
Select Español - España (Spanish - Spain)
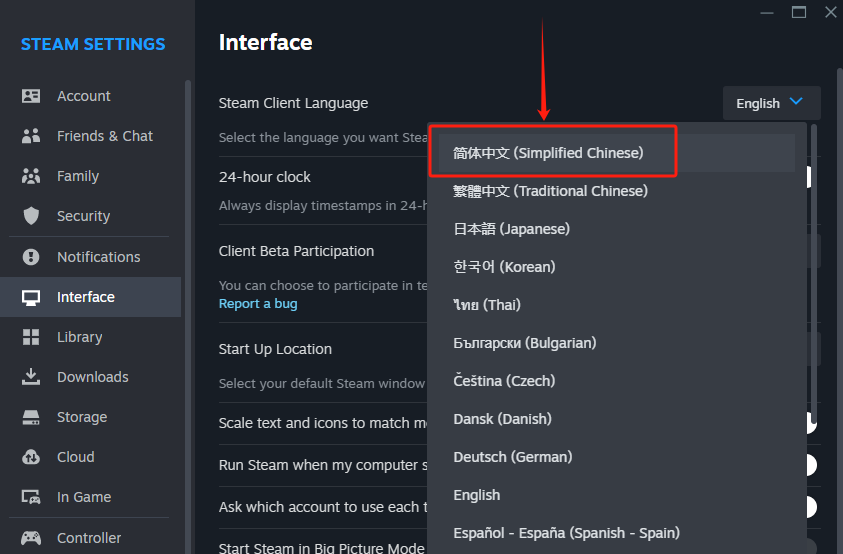(x=617, y=533)
